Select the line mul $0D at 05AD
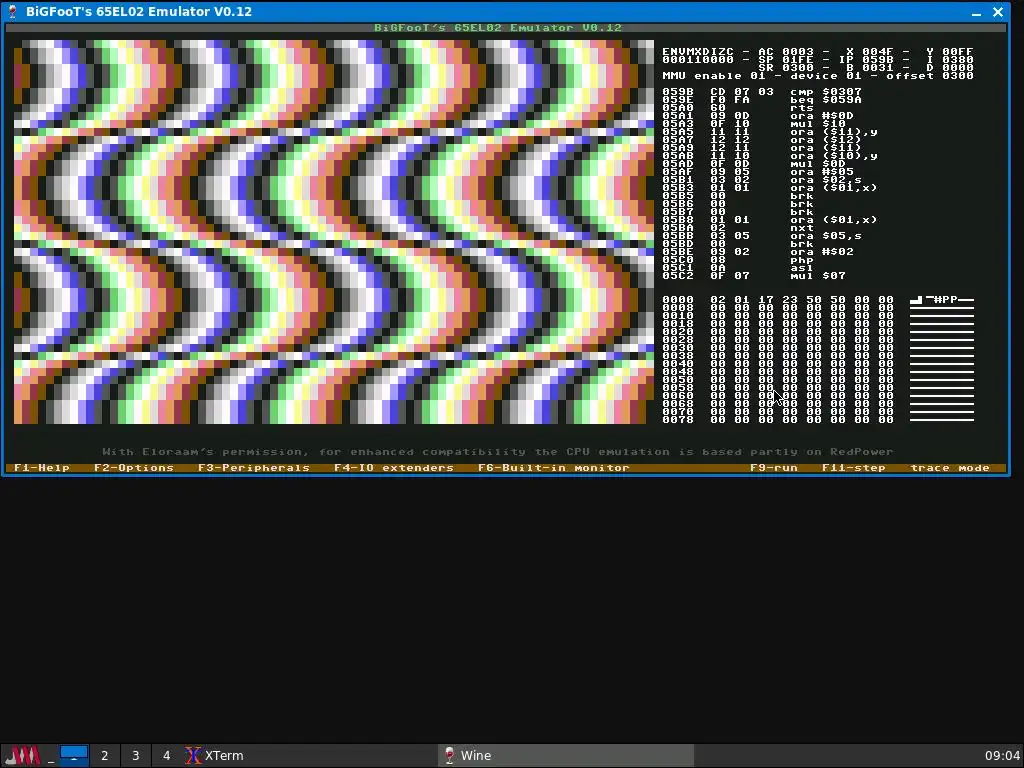Image resolution: width=1024 pixels, height=768 pixels. coord(754,163)
